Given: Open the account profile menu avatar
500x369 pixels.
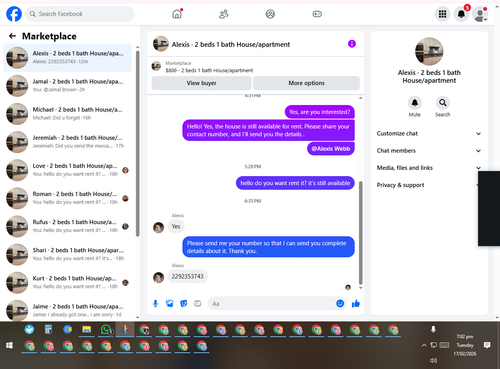Looking at the screenshot, I should pos(480,14).
